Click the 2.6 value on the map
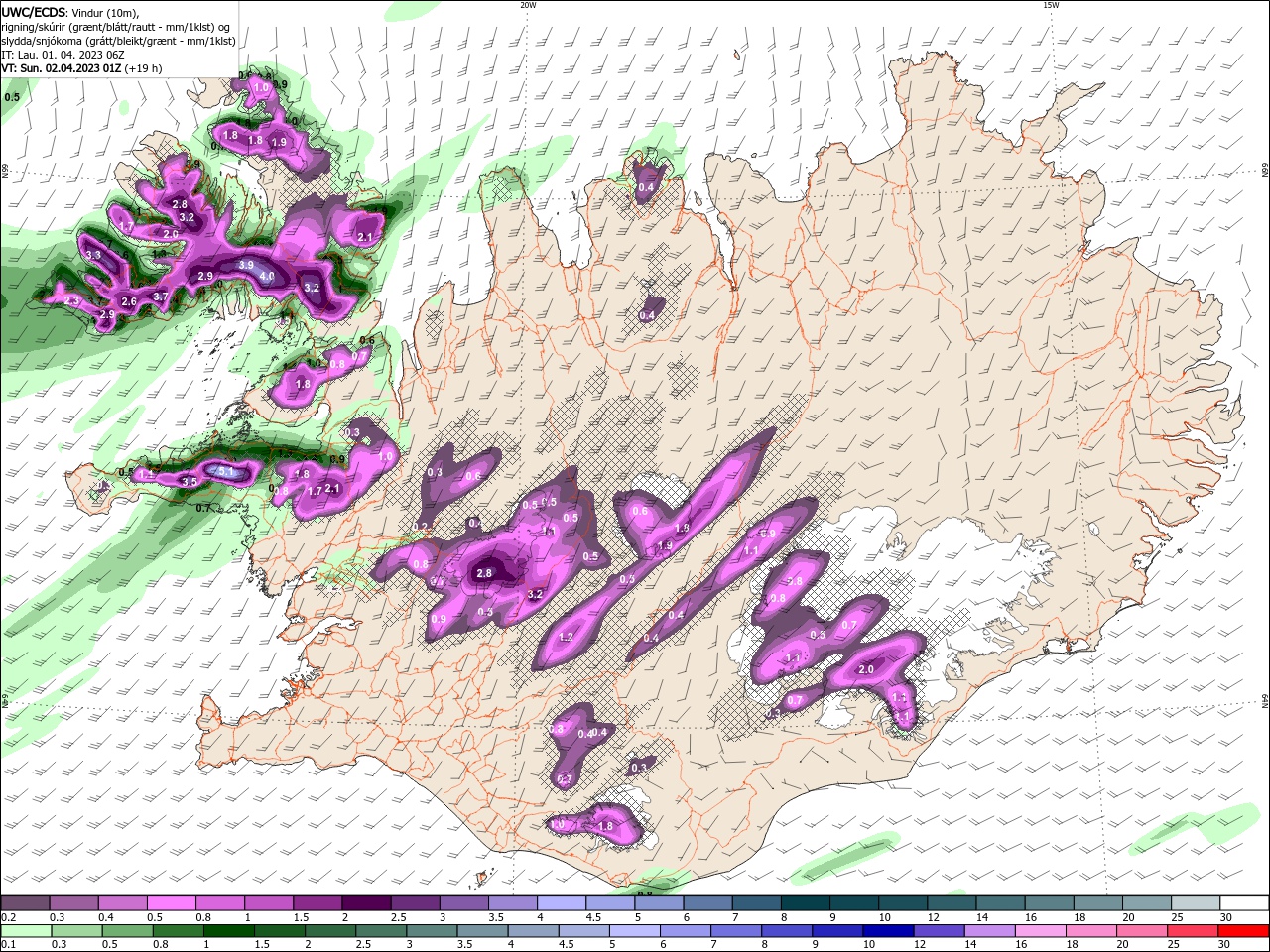Image resolution: width=1270 pixels, height=952 pixels. click(129, 301)
